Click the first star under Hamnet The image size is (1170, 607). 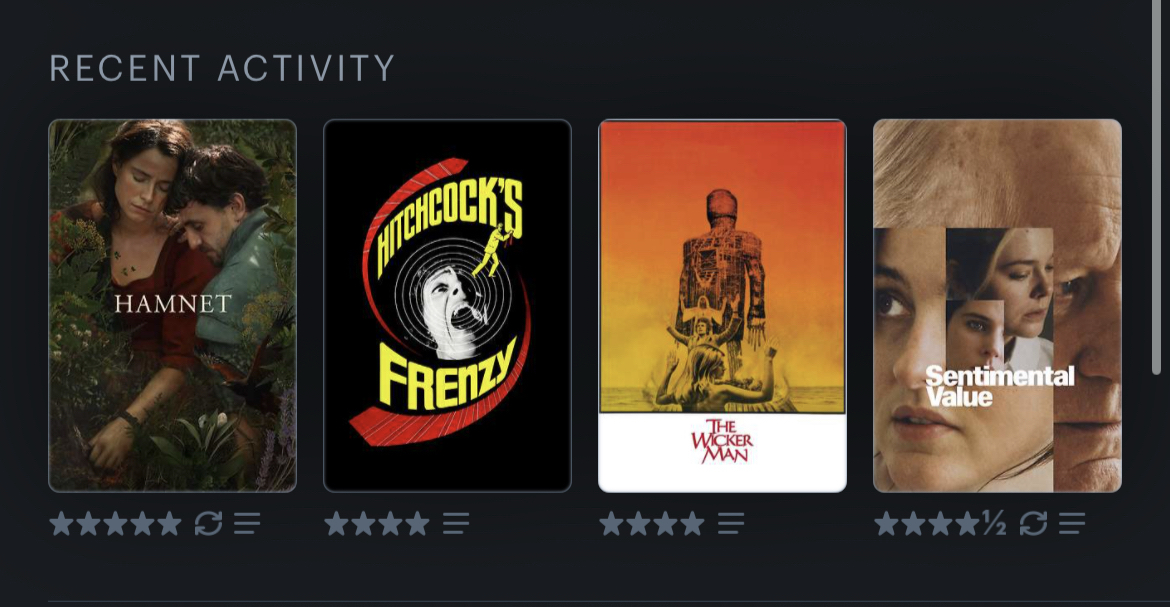point(61,523)
